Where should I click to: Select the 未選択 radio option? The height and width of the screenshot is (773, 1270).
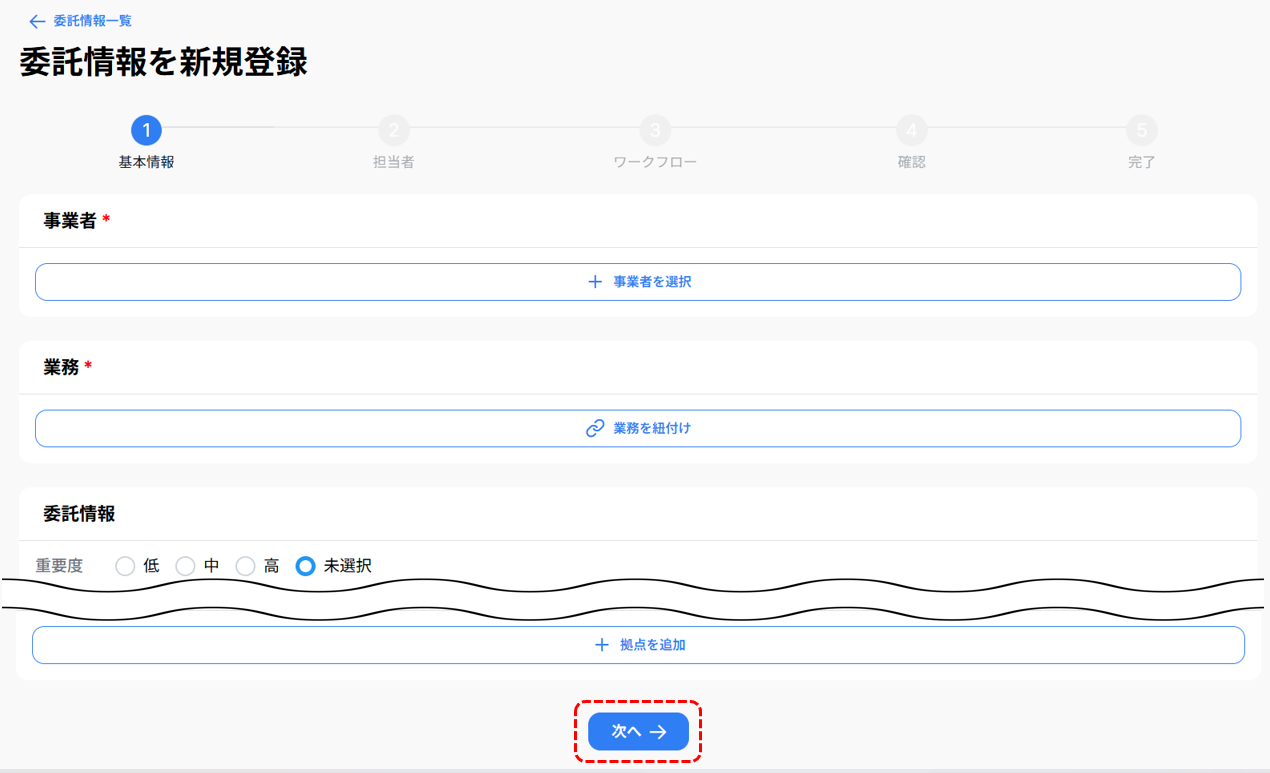[306, 566]
